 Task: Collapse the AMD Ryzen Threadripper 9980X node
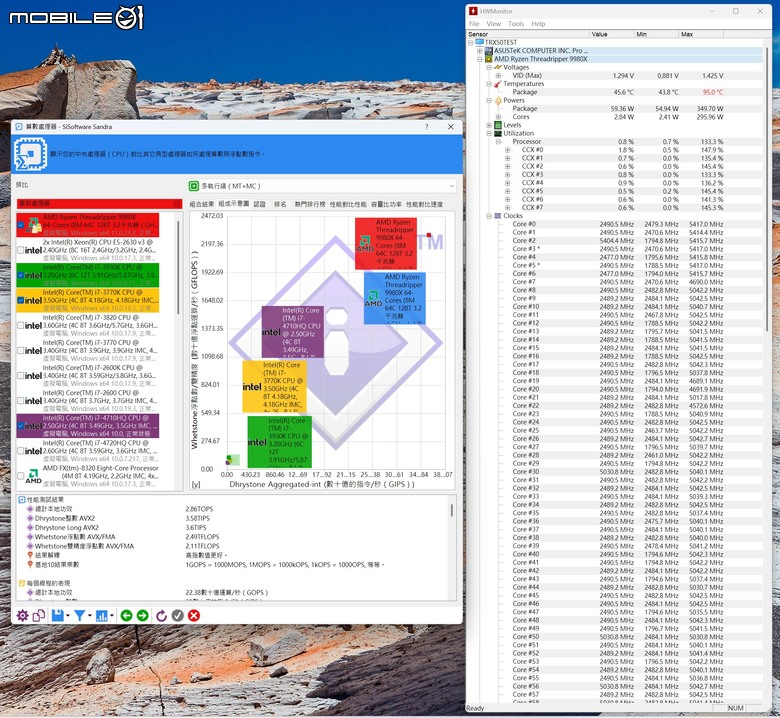click(480, 59)
